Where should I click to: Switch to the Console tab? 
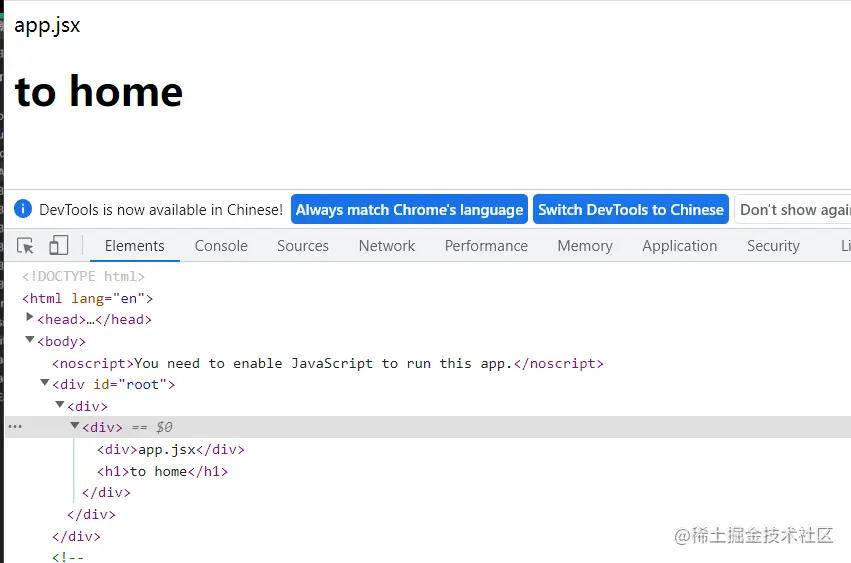point(221,246)
